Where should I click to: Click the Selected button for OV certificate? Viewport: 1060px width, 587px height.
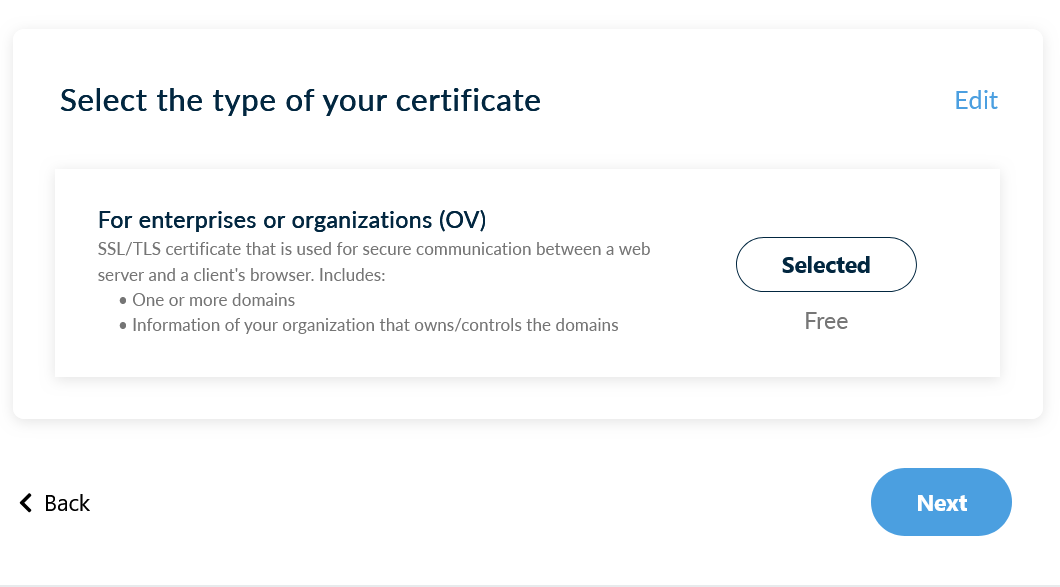826,264
